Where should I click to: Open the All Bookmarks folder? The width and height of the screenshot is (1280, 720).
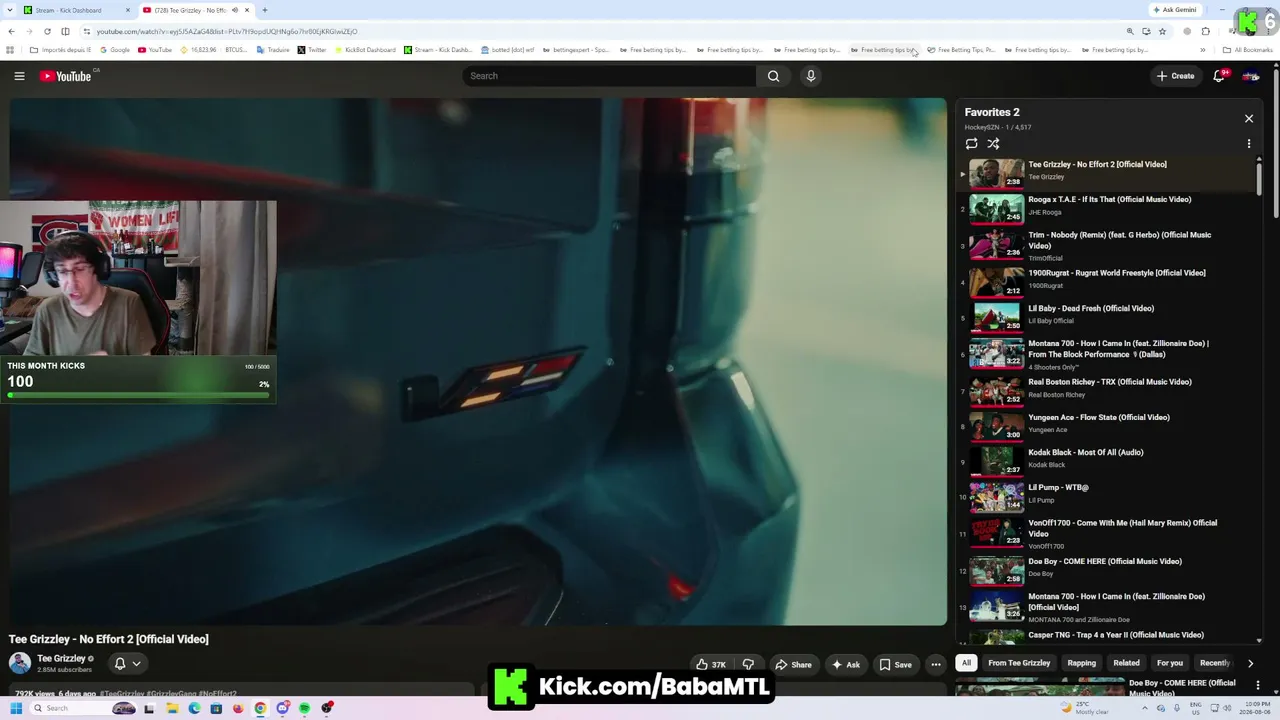coord(1247,50)
